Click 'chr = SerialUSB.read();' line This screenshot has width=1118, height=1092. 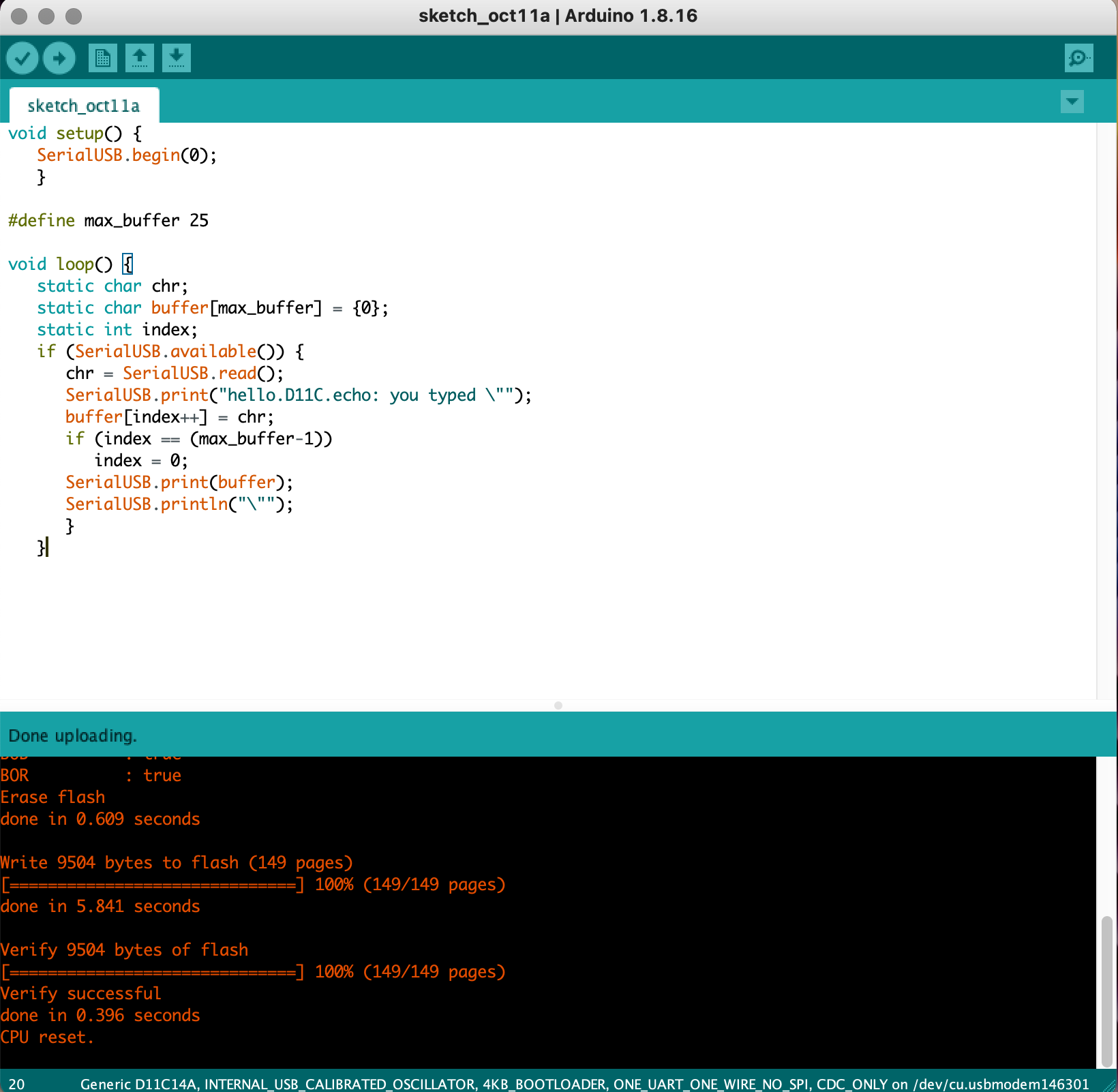175,374
